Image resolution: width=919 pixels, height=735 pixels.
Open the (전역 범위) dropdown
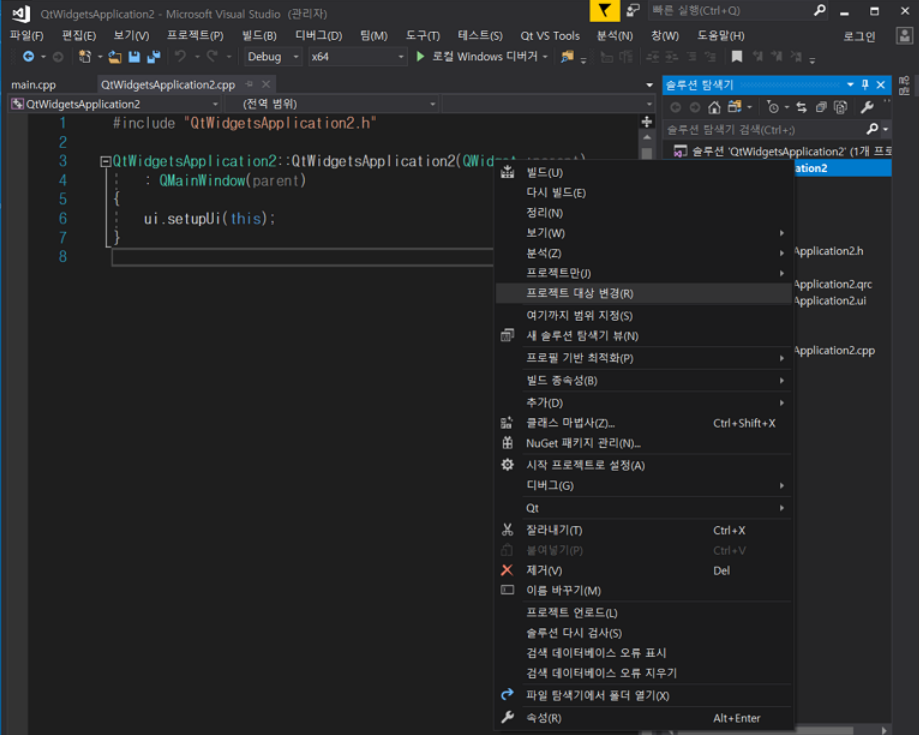point(332,104)
